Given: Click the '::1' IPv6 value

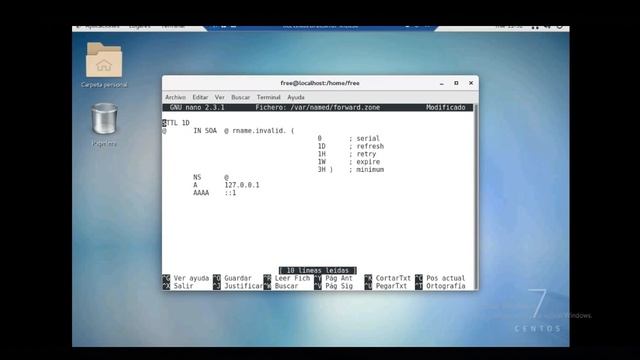Looking at the screenshot, I should pos(230,193).
